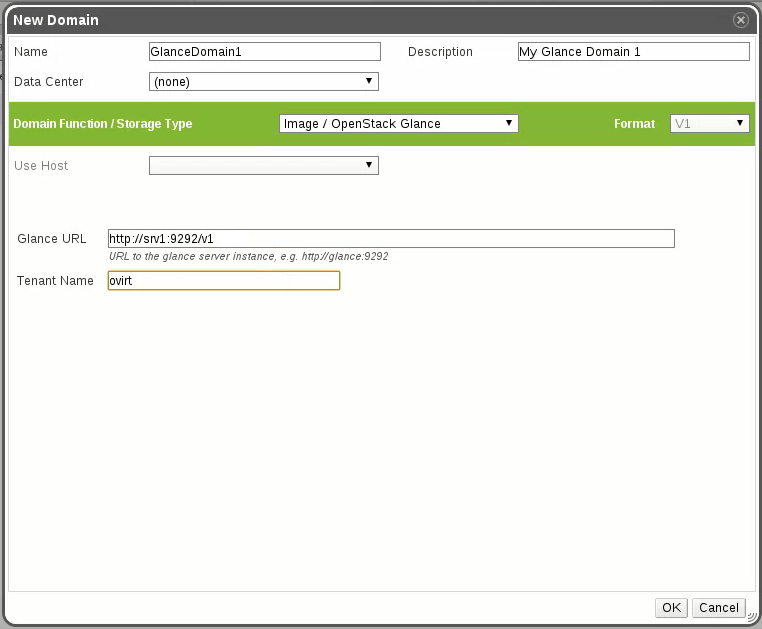Click the Tenant Name field
This screenshot has width=762, height=629.
tap(224, 281)
